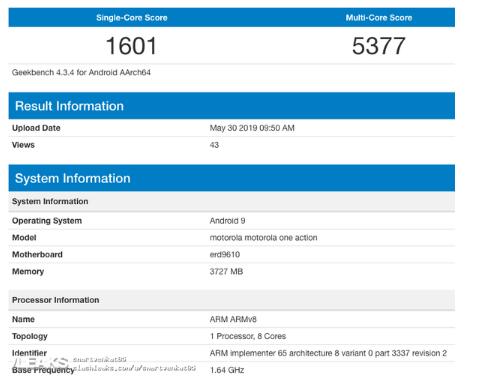This screenshot has width=496, height=391.
Task: Click the Result Information section header
Action: tap(232, 106)
